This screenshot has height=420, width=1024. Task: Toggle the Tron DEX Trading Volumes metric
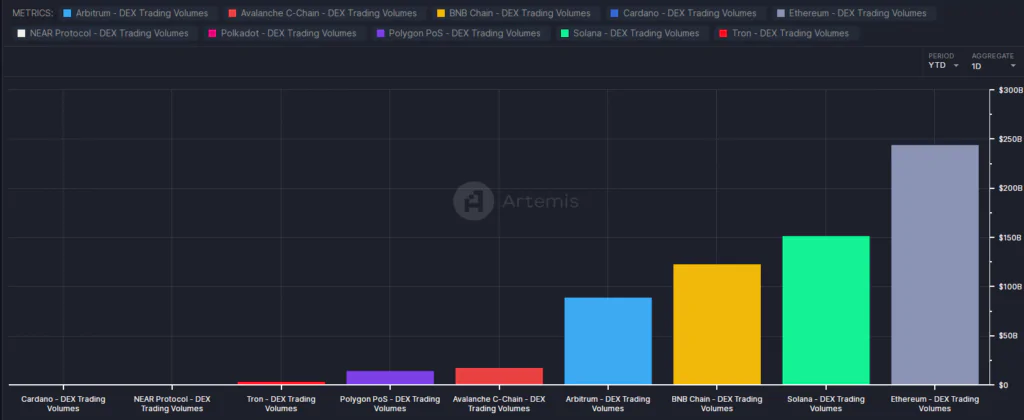(x=784, y=33)
